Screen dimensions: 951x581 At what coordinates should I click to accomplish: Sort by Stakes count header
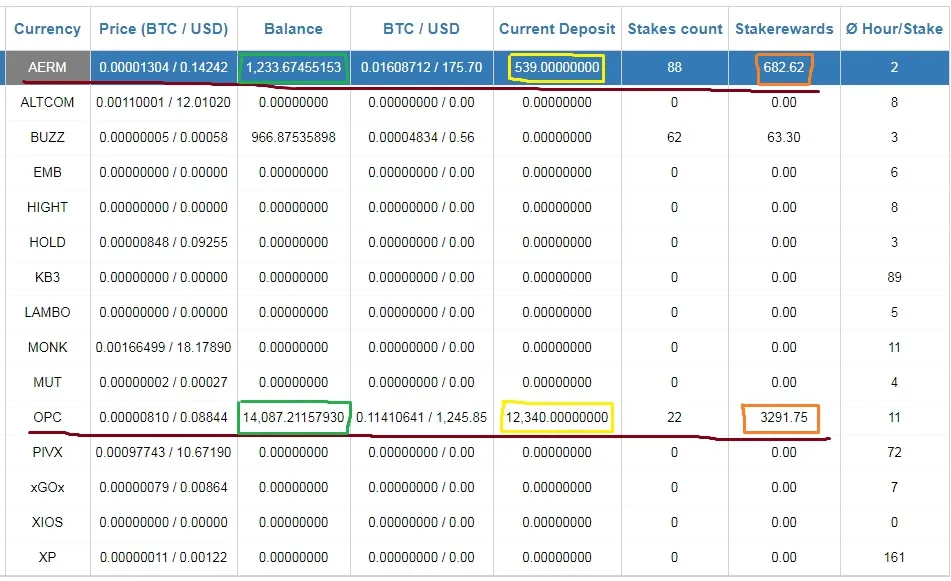[x=675, y=29]
